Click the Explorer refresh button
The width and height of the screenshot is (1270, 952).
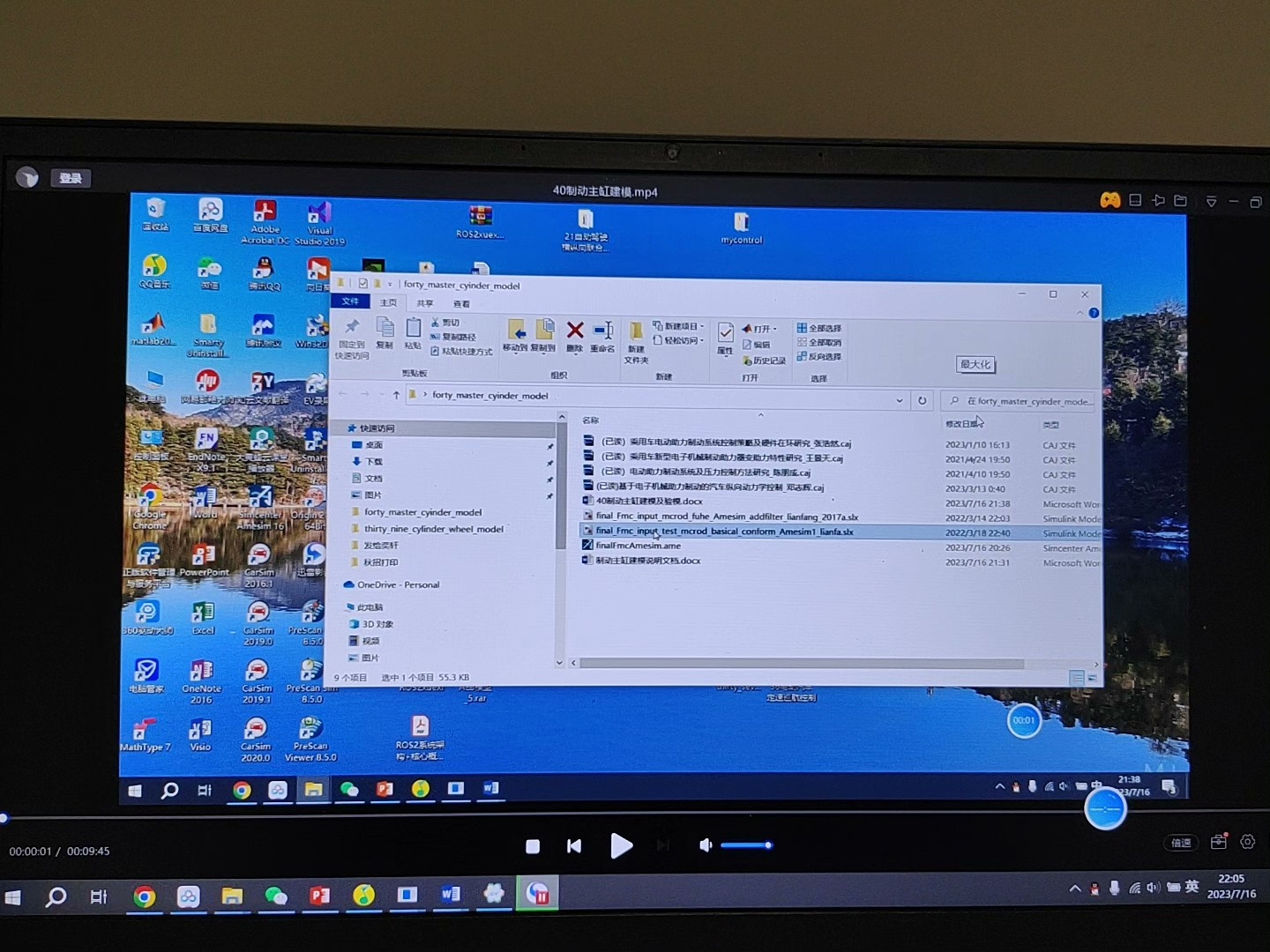pos(922,400)
